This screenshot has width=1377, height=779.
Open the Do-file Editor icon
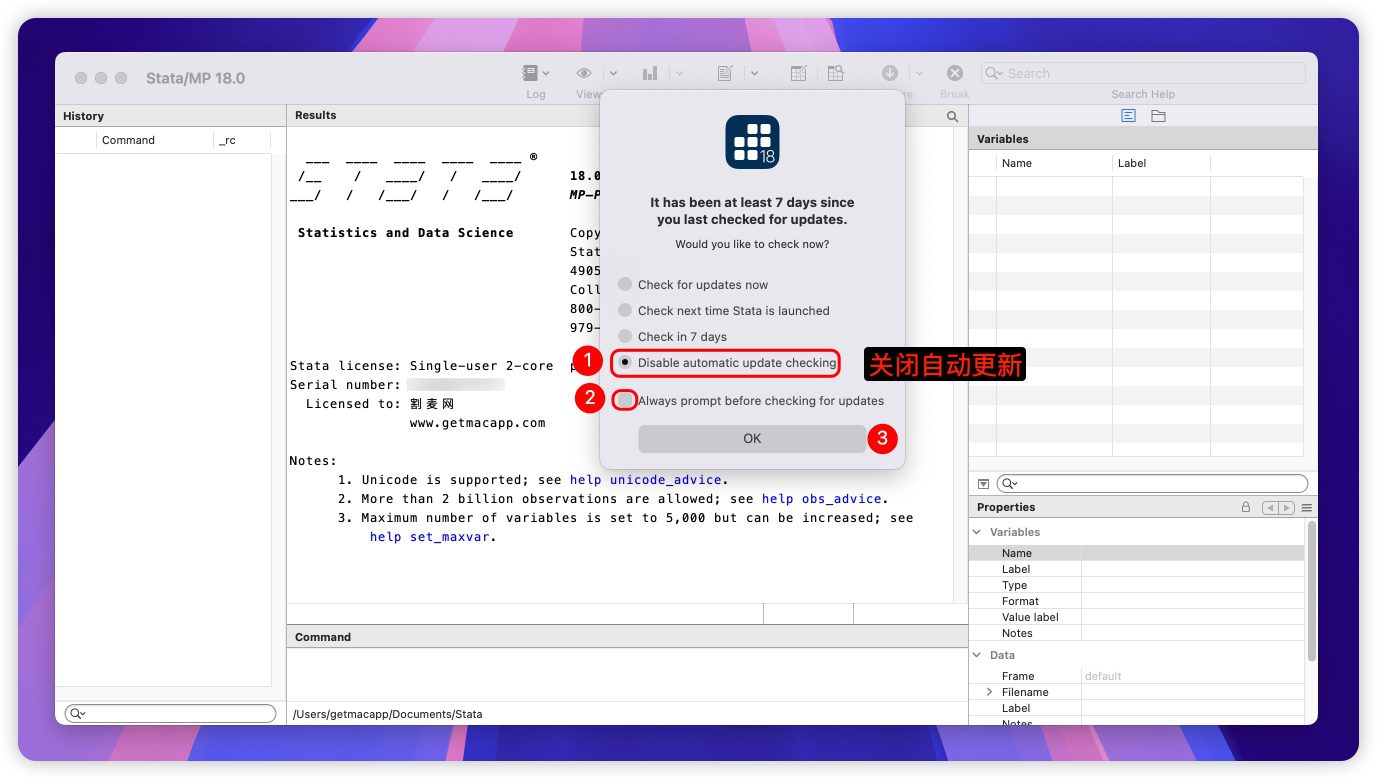pyautogui.click(x=725, y=73)
